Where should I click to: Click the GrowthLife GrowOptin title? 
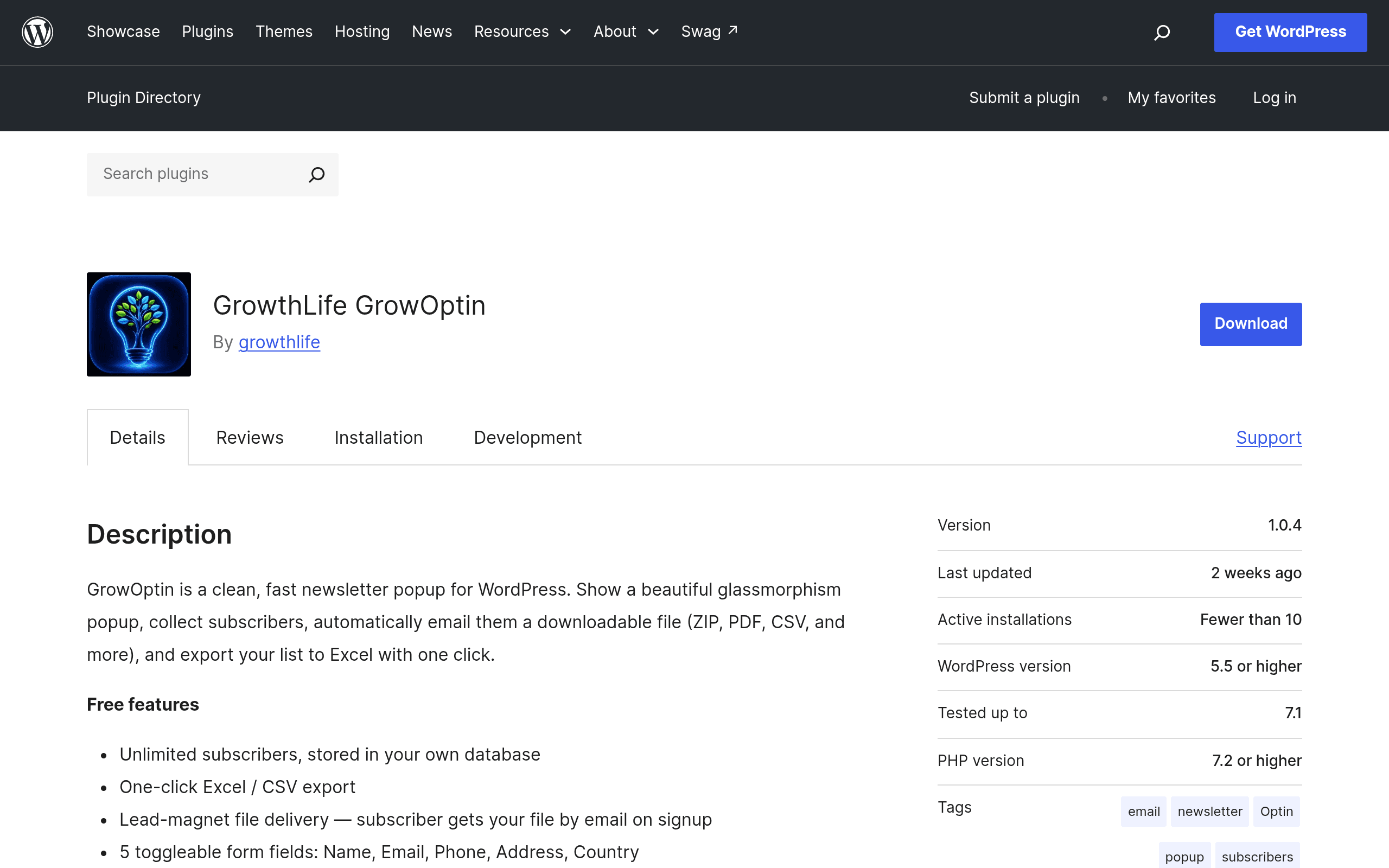(349, 305)
